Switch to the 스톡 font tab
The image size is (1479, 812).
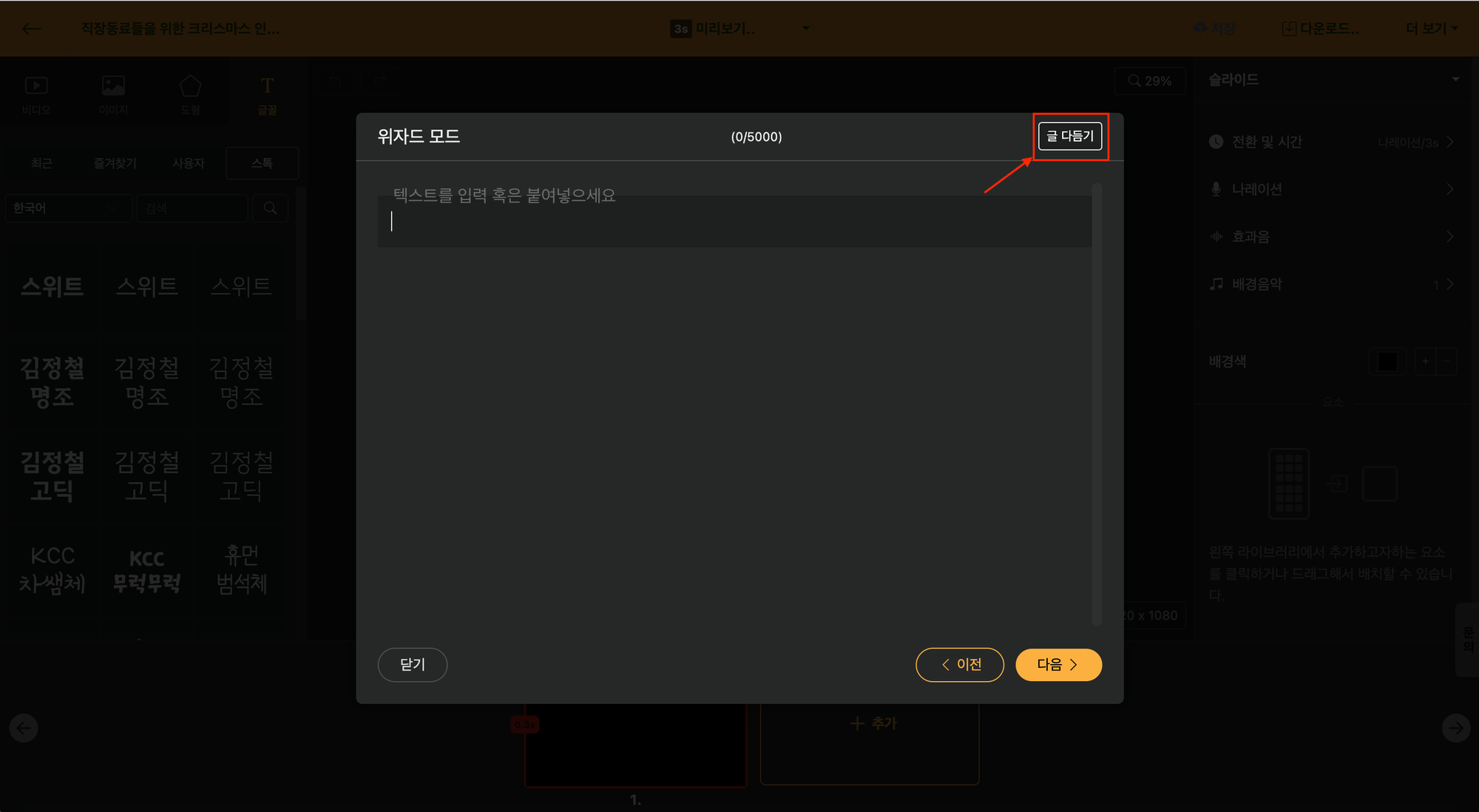tap(262, 163)
